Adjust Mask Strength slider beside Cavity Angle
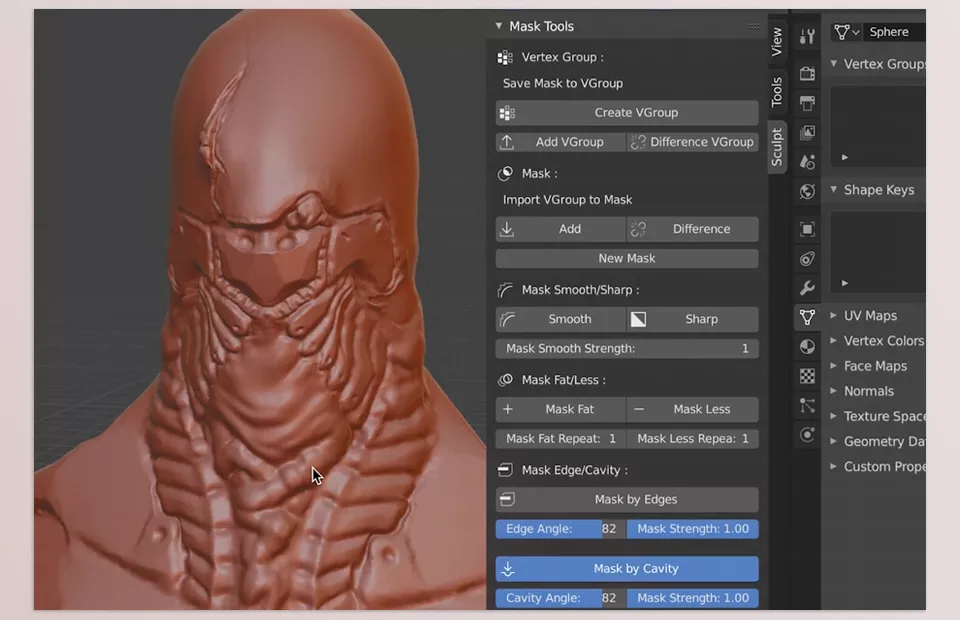Screen dimensions: 960x620 coord(693,598)
